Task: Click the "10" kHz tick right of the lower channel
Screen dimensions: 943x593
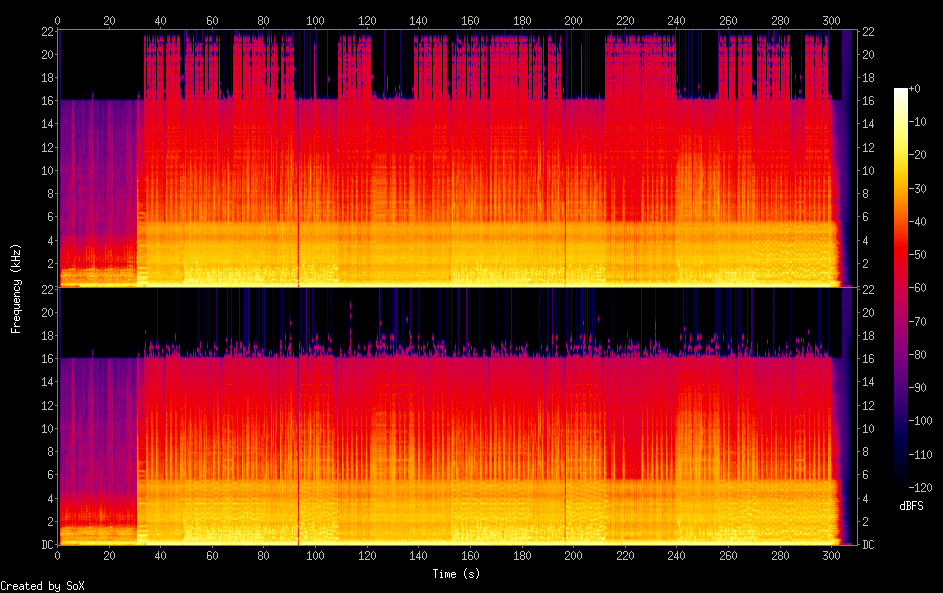Action: pos(868,428)
